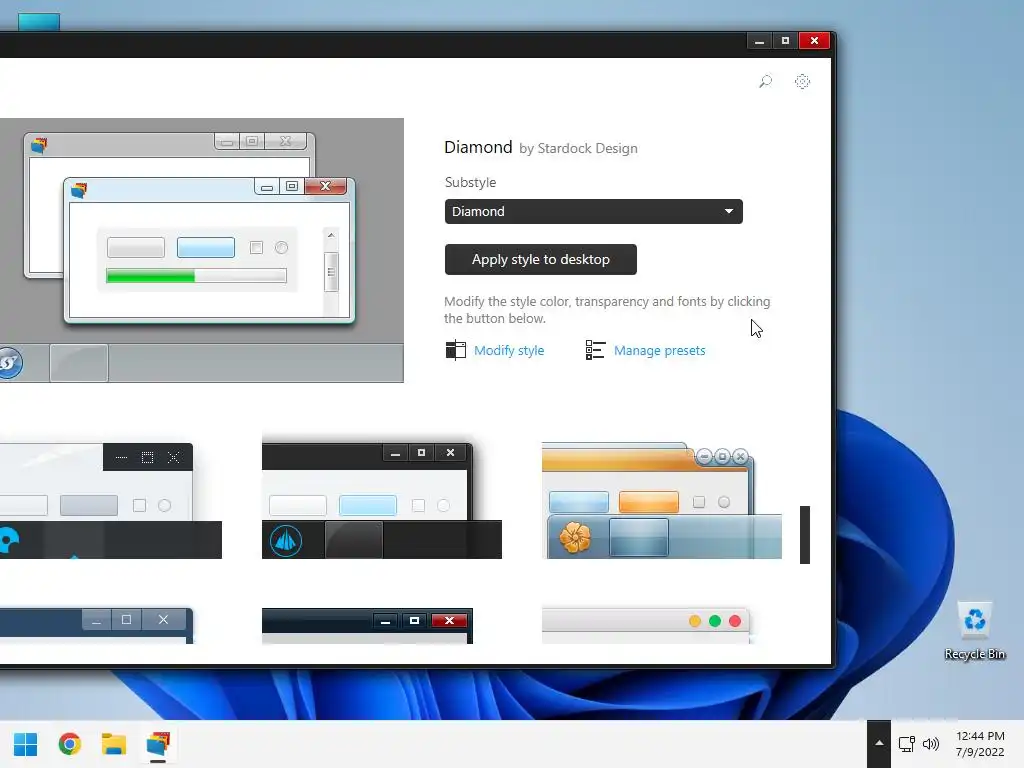The width and height of the screenshot is (1024, 768).
Task: Choose the light style with dark taskbar thumbnail
Action: click(x=111, y=501)
